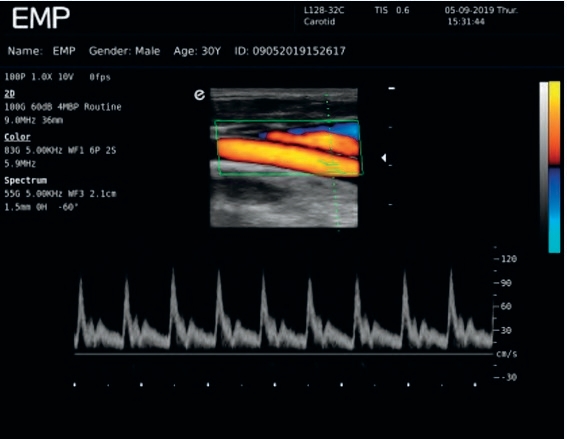567x439 pixels.
Task: Click the cm/s baseline unit label
Action: 507,354
